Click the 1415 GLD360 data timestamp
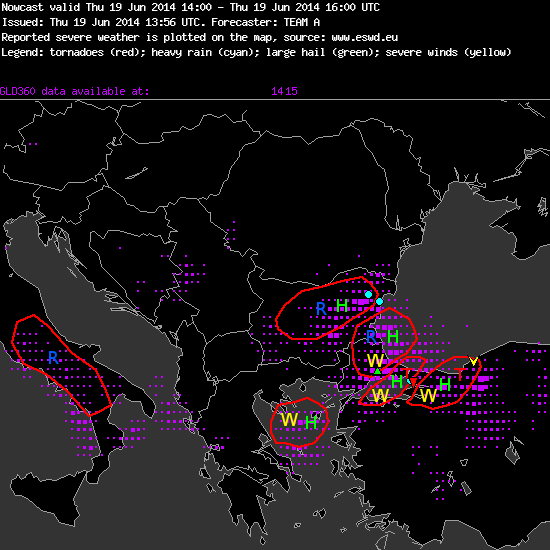550x550 pixels. coord(284,91)
